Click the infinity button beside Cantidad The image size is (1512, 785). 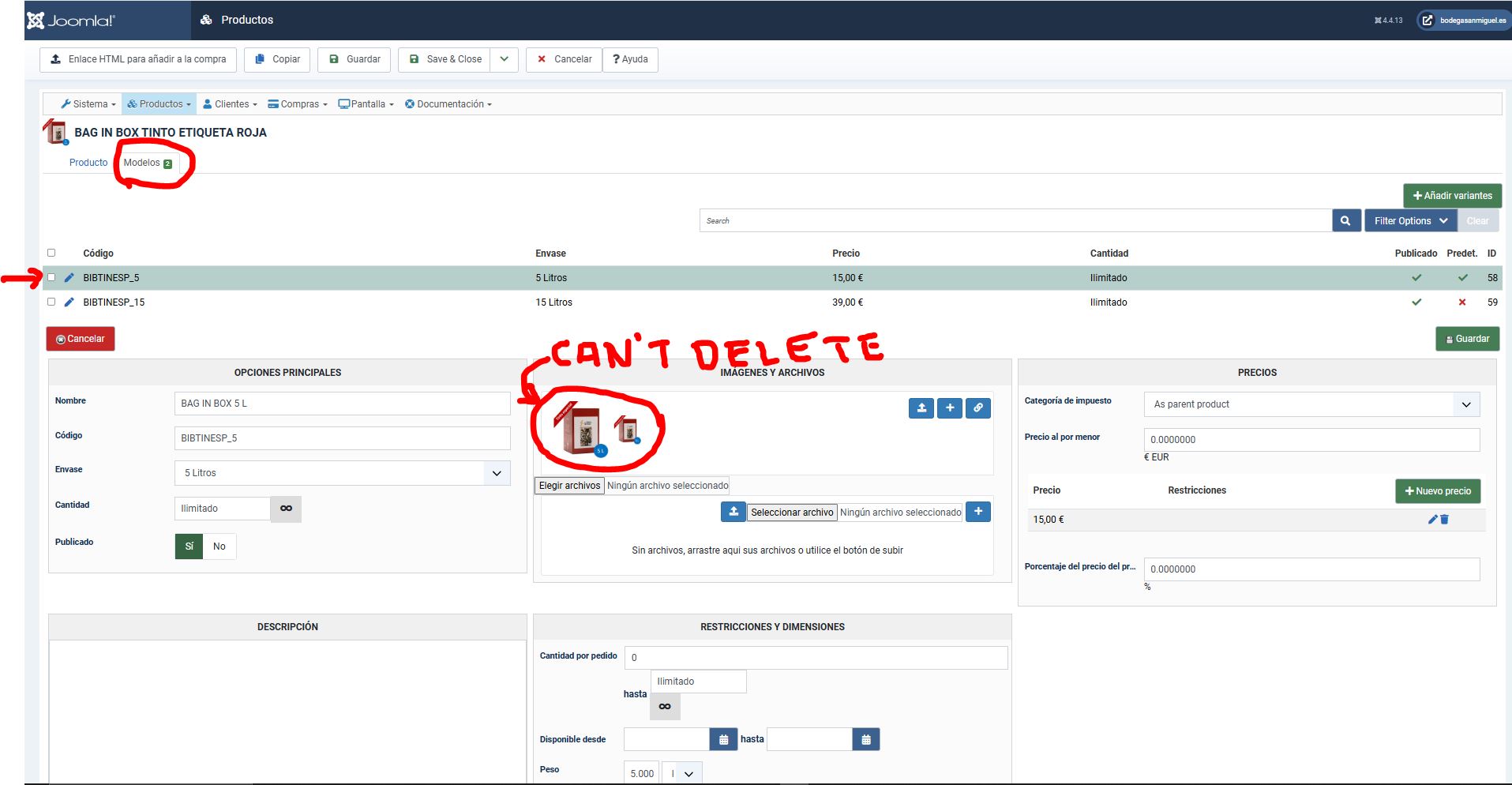click(286, 509)
